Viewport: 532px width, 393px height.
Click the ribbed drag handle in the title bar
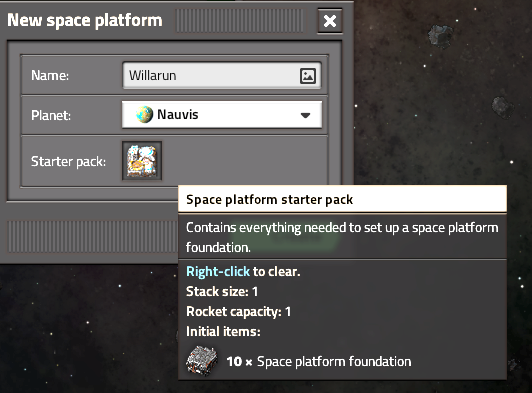(x=240, y=21)
